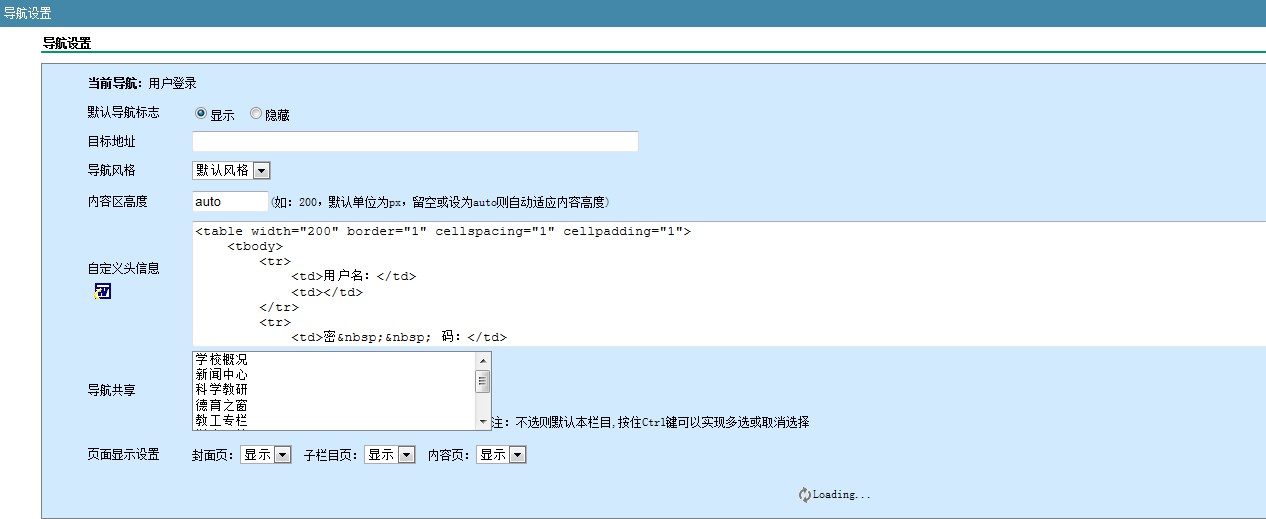Select 教工专栏 in the 导航共享 list
Screen dimensions: 1266x519
click(221, 420)
